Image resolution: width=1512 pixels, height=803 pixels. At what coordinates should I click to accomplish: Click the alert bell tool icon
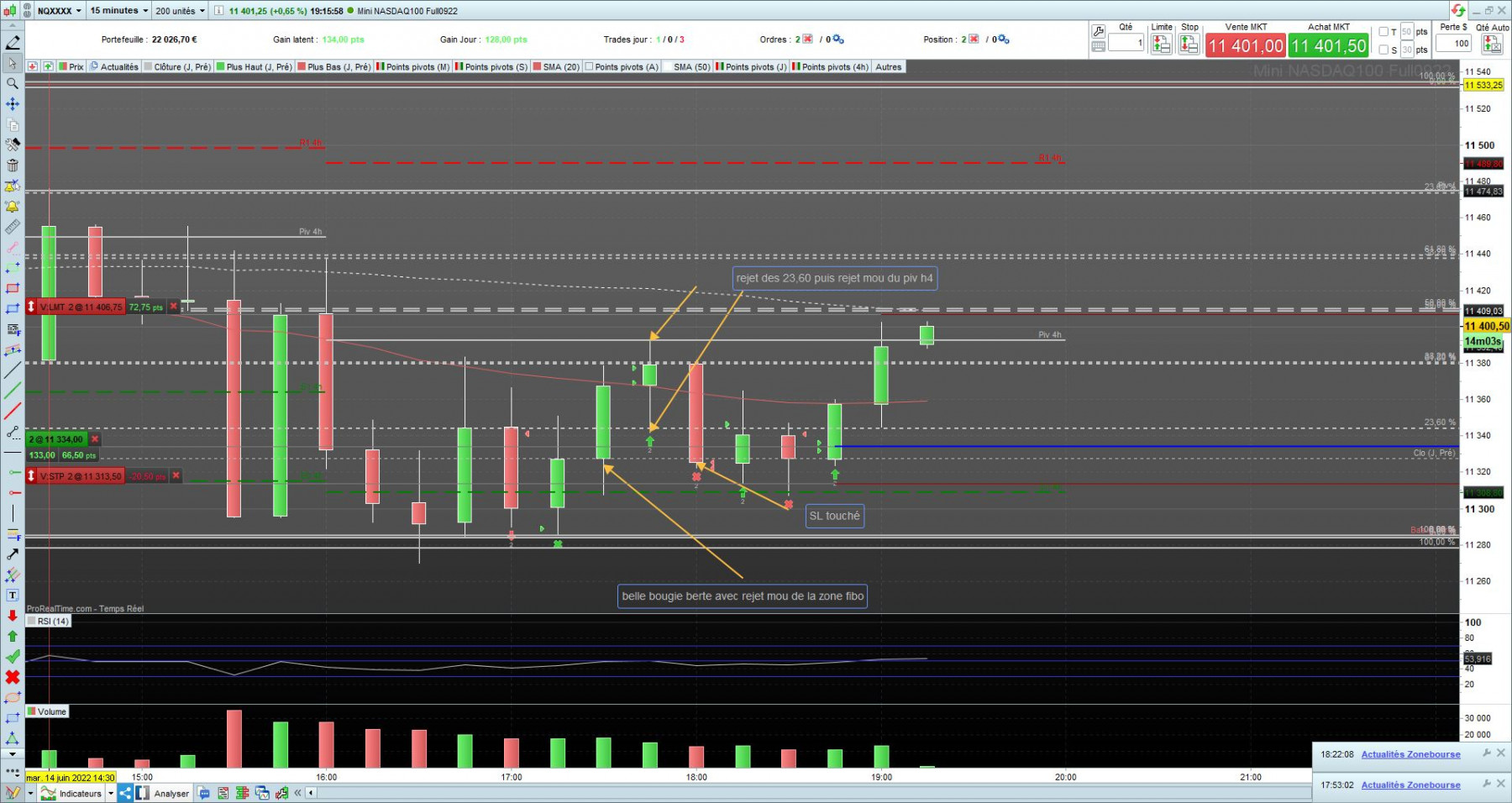(x=13, y=207)
